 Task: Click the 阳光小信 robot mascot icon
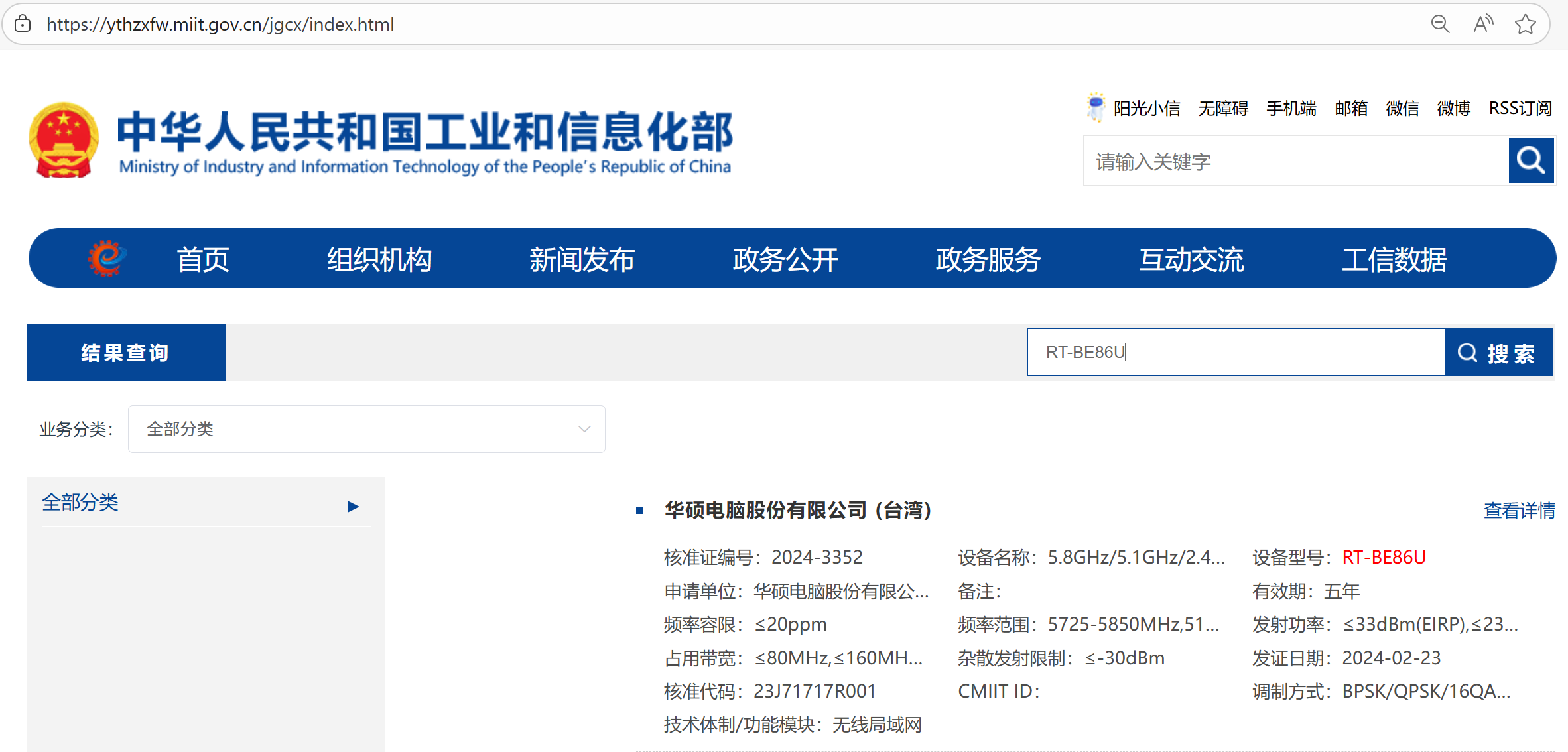1096,107
